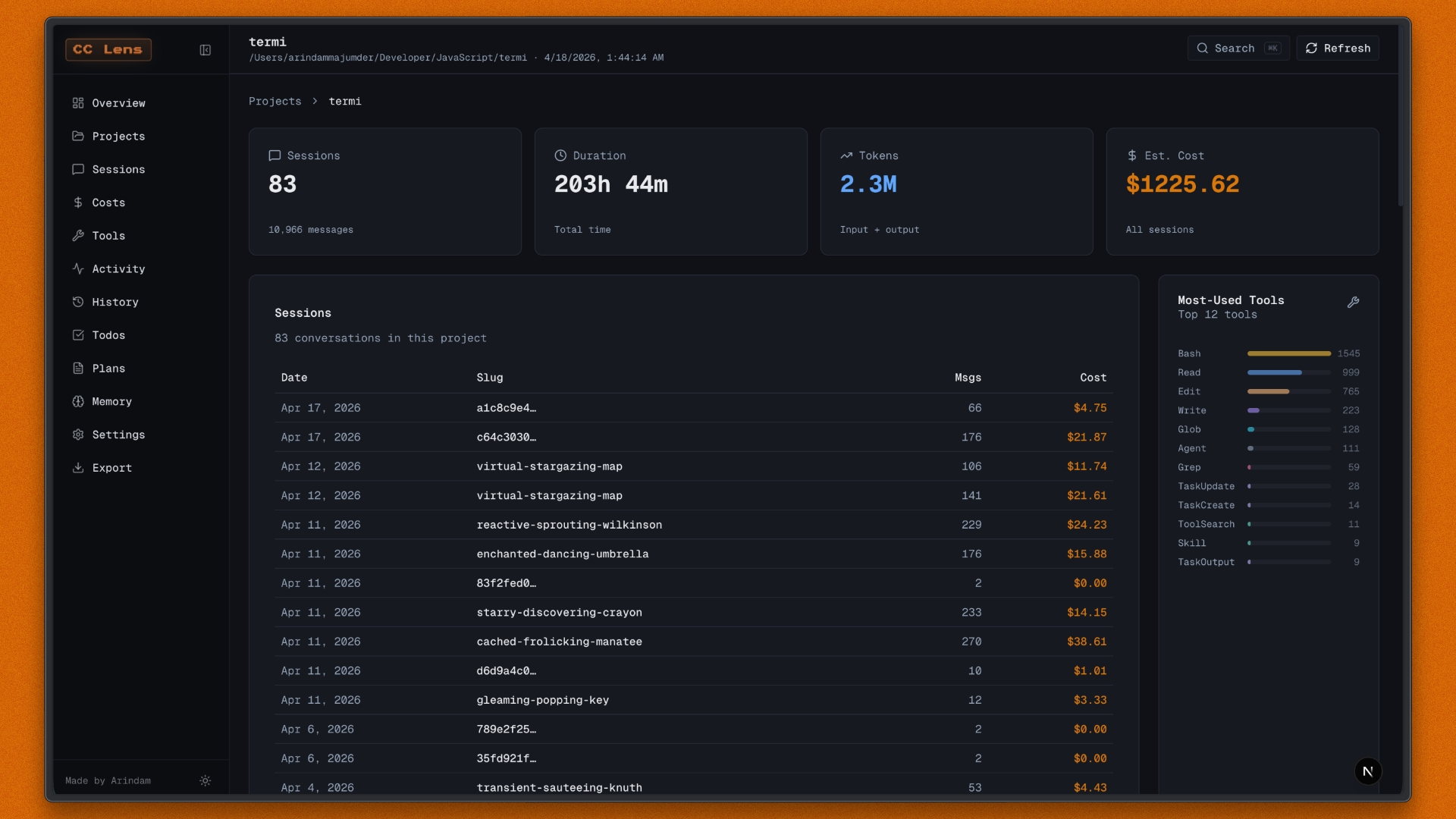Open the reactive-sprouting-wilkinson session row
Image resolution: width=1456 pixels, height=819 pixels.
coord(569,525)
